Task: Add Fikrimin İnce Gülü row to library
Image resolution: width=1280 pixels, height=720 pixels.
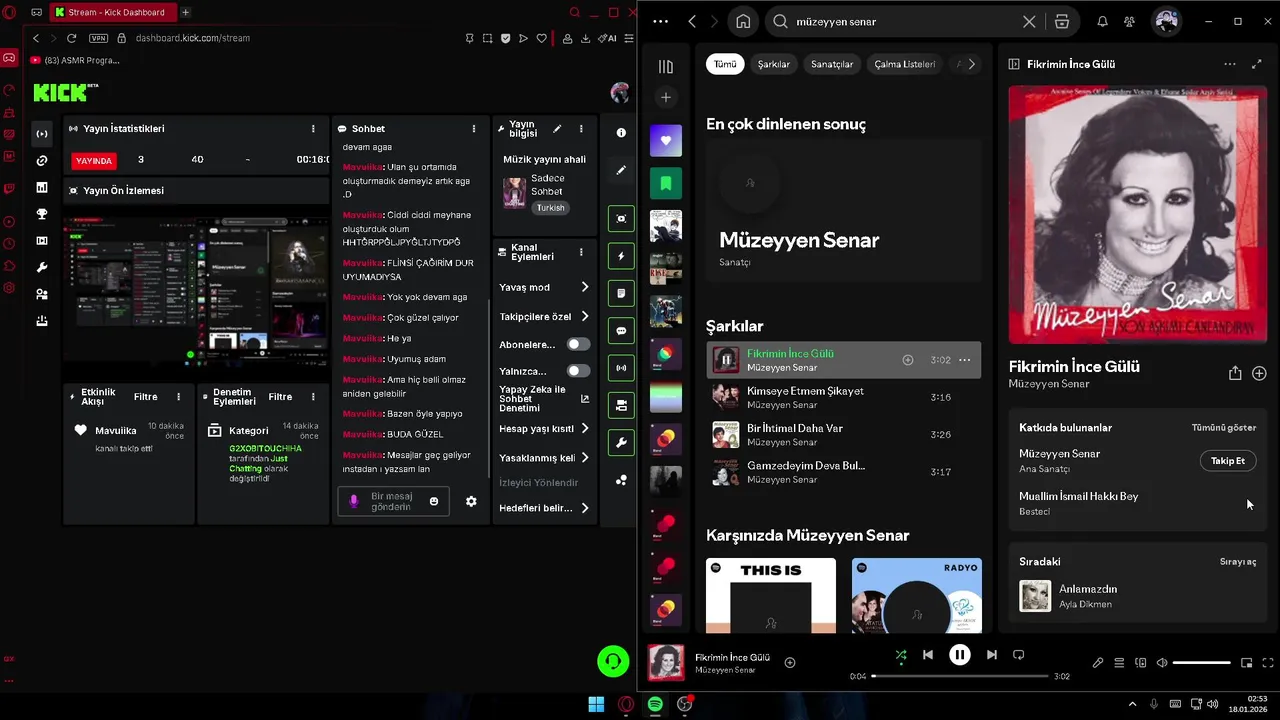Action: point(908,360)
